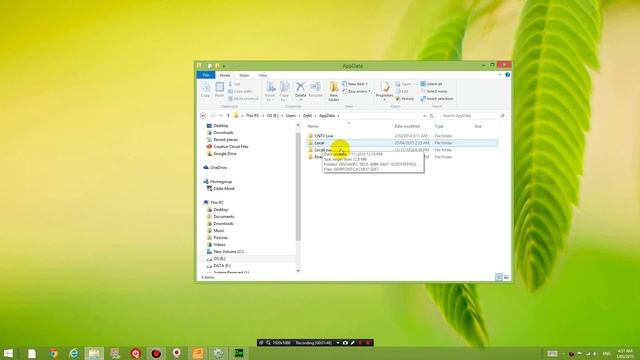Click 'Users' in the address bar path

pyautogui.click(x=291, y=116)
